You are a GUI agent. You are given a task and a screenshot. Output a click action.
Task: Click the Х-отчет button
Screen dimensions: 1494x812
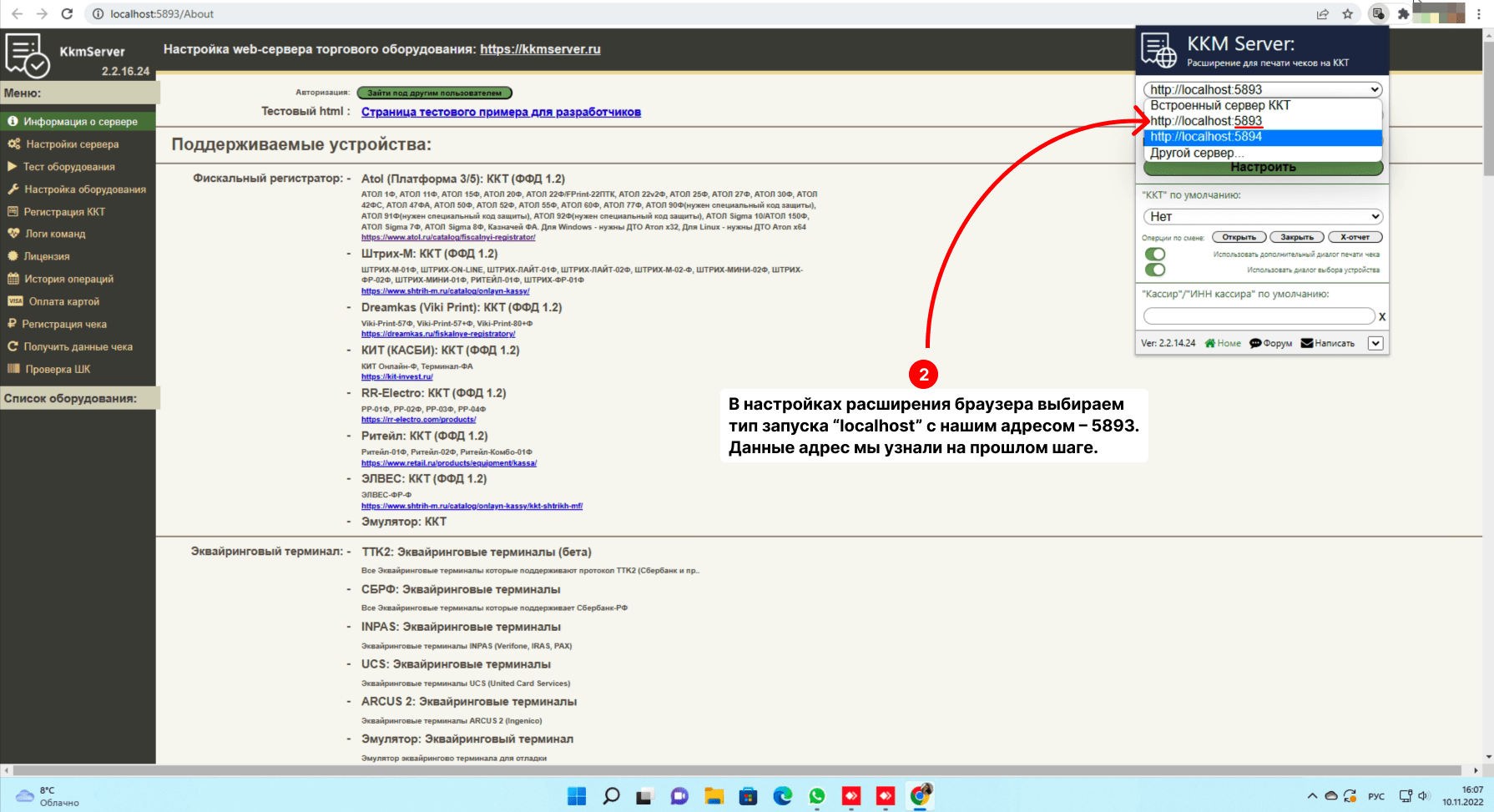(x=1355, y=237)
